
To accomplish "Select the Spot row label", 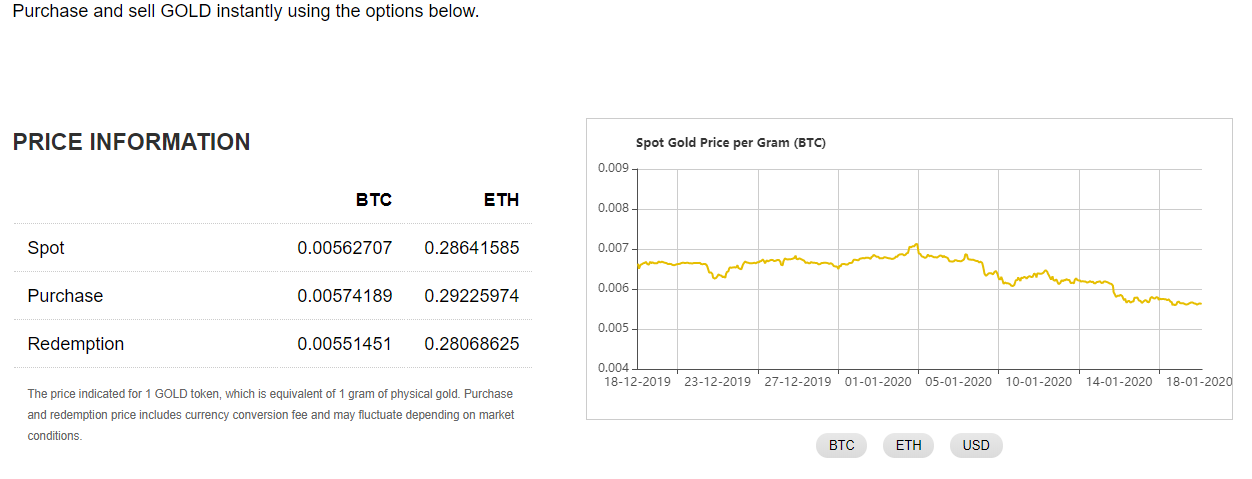I will click(46, 248).
